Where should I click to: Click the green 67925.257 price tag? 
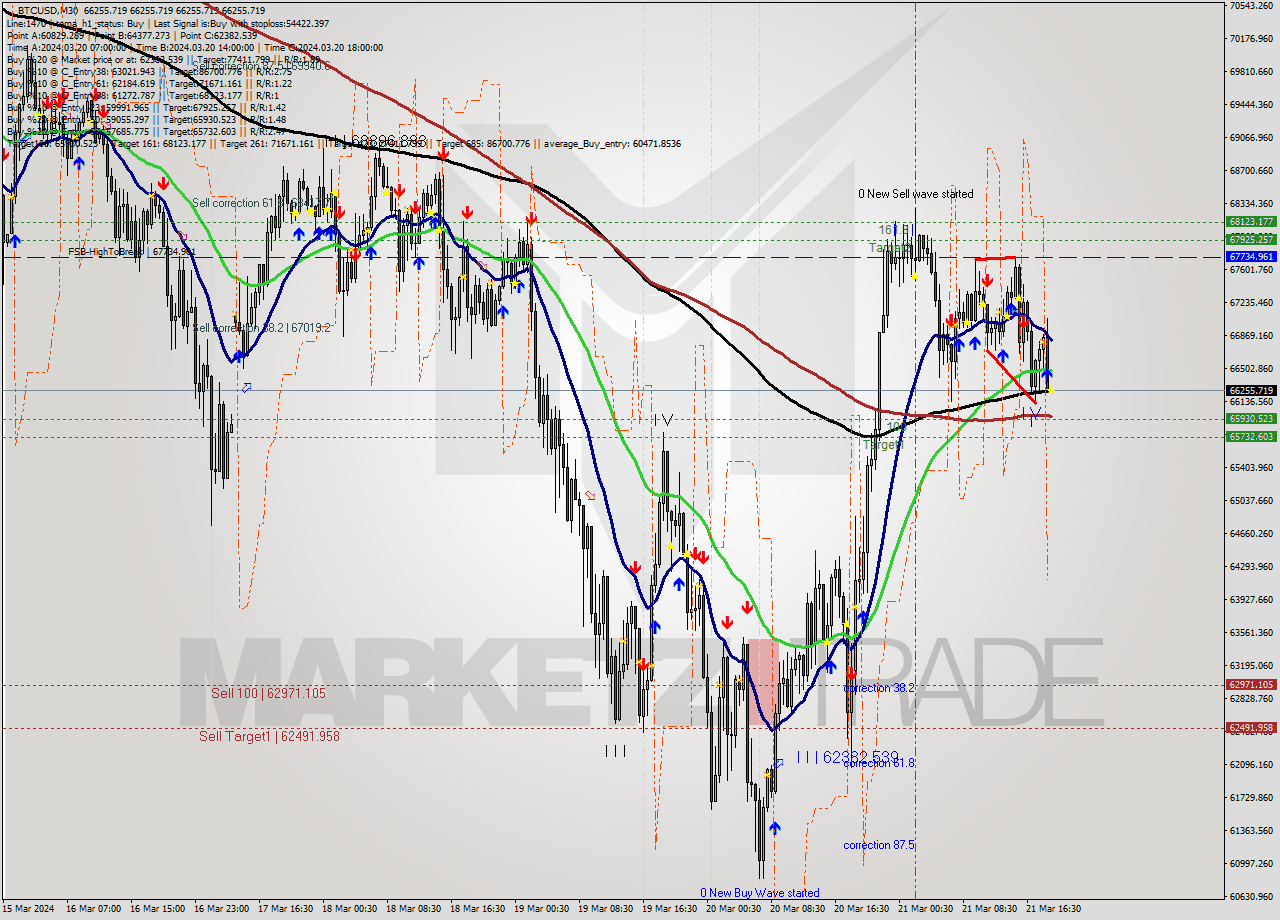(x=1250, y=239)
